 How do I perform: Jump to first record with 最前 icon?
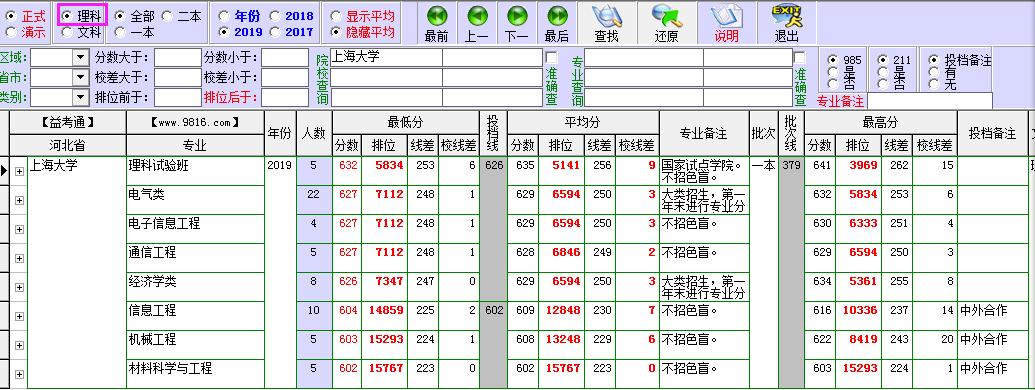click(x=436, y=16)
